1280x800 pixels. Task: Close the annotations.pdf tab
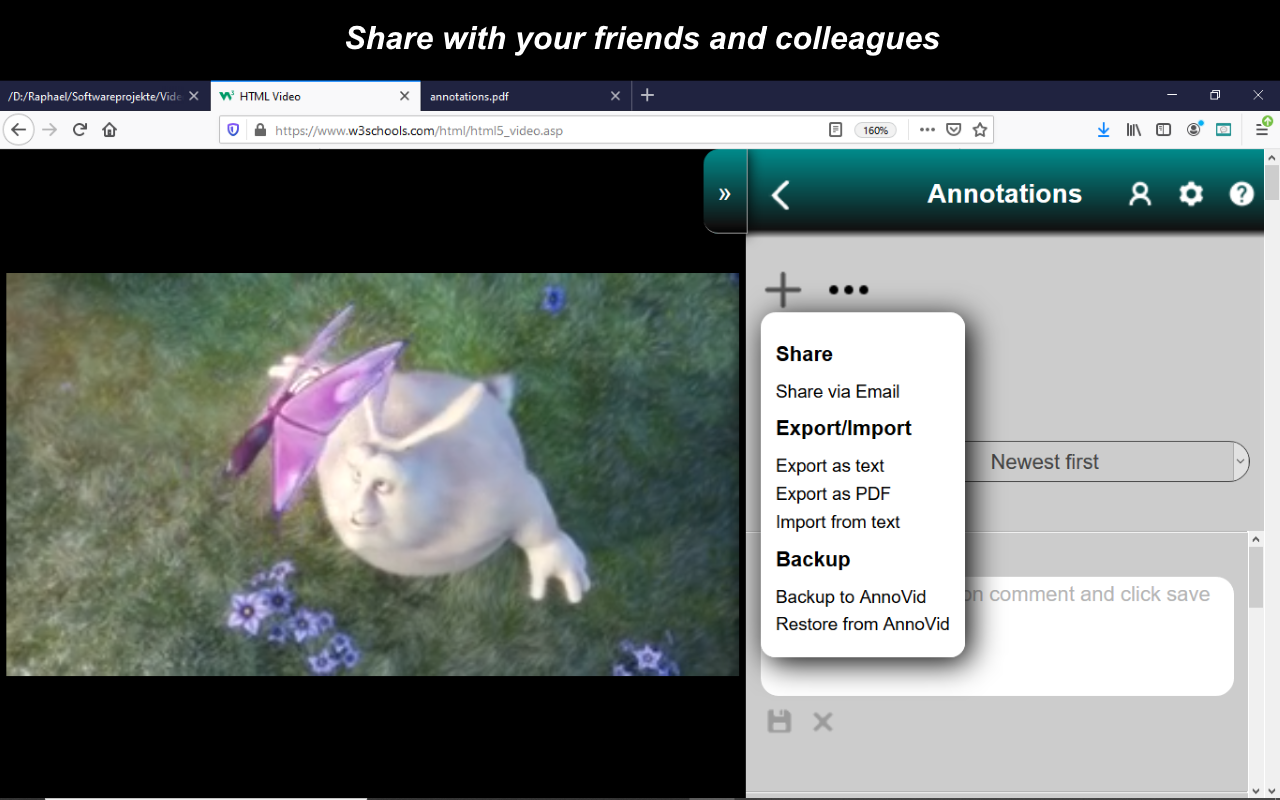pos(615,96)
